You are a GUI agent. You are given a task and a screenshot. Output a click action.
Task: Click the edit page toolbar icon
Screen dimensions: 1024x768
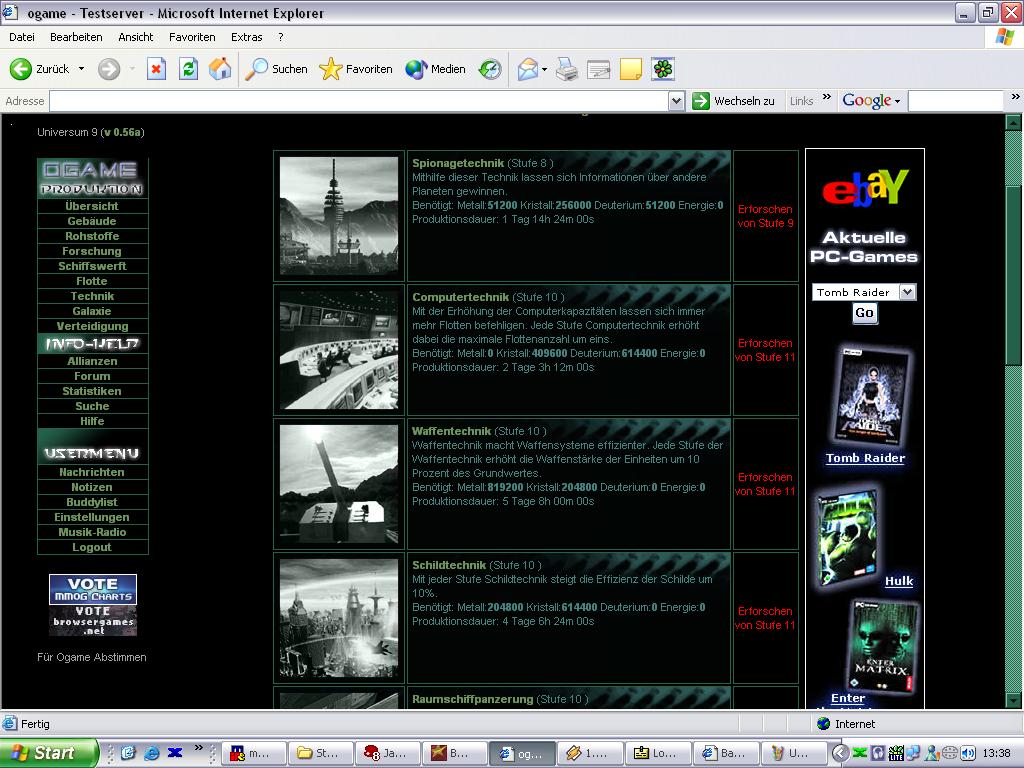[598, 69]
